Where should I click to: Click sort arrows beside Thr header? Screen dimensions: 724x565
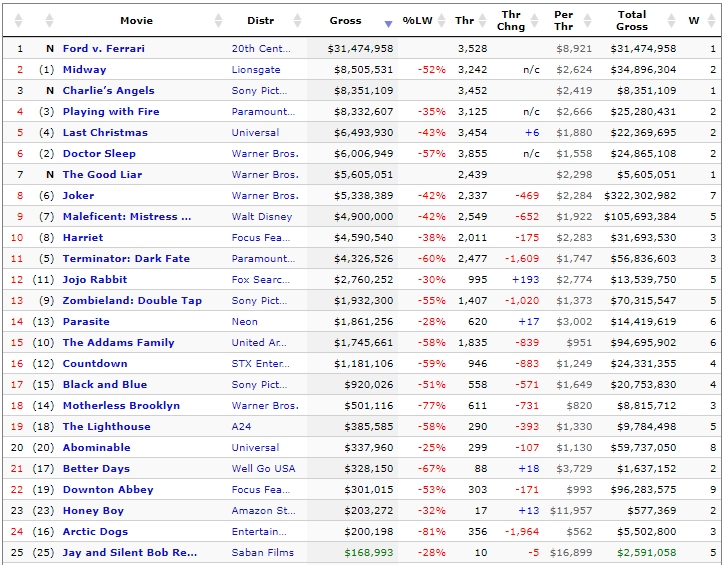click(483, 20)
